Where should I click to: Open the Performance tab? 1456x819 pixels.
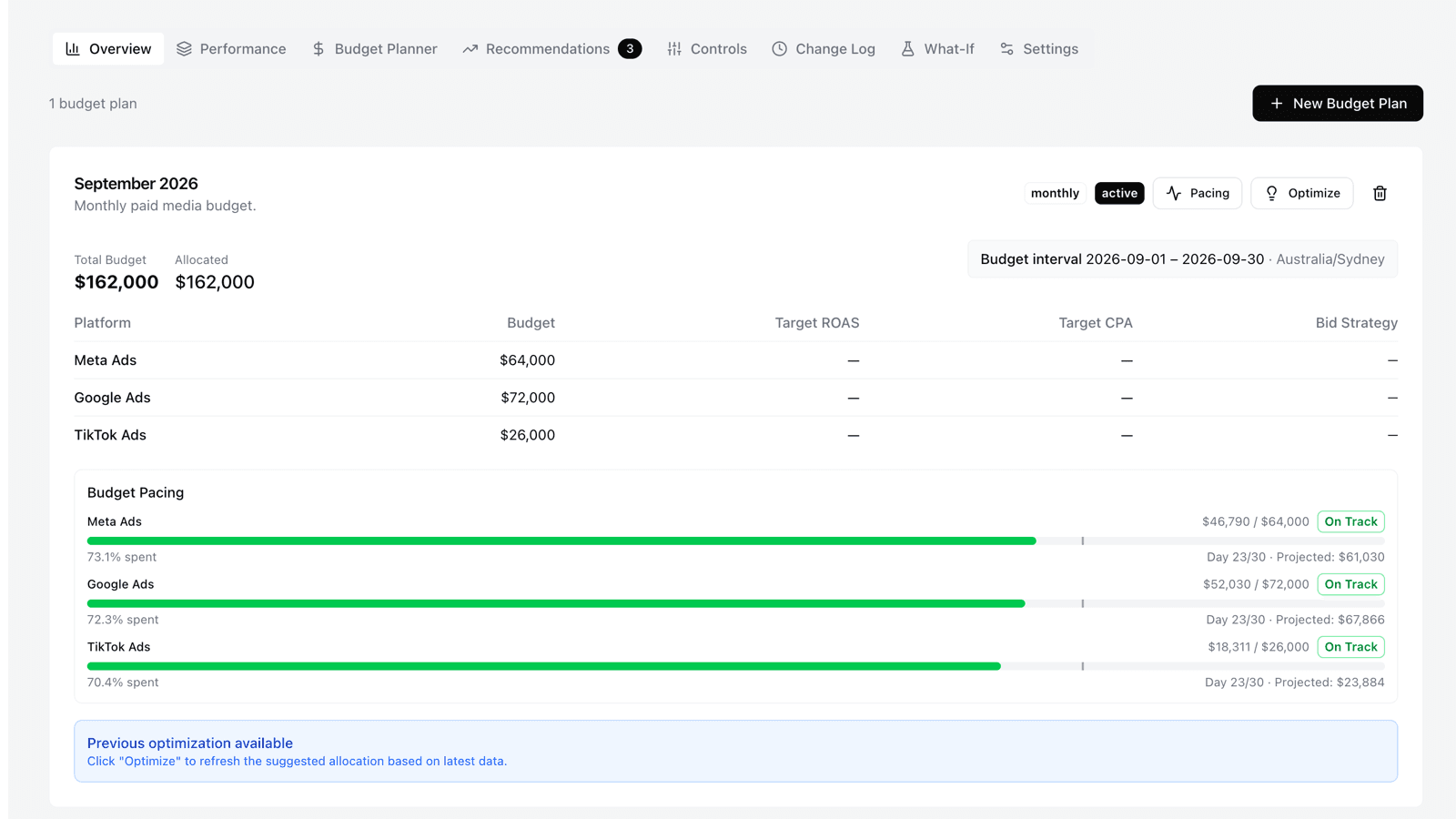click(x=231, y=48)
